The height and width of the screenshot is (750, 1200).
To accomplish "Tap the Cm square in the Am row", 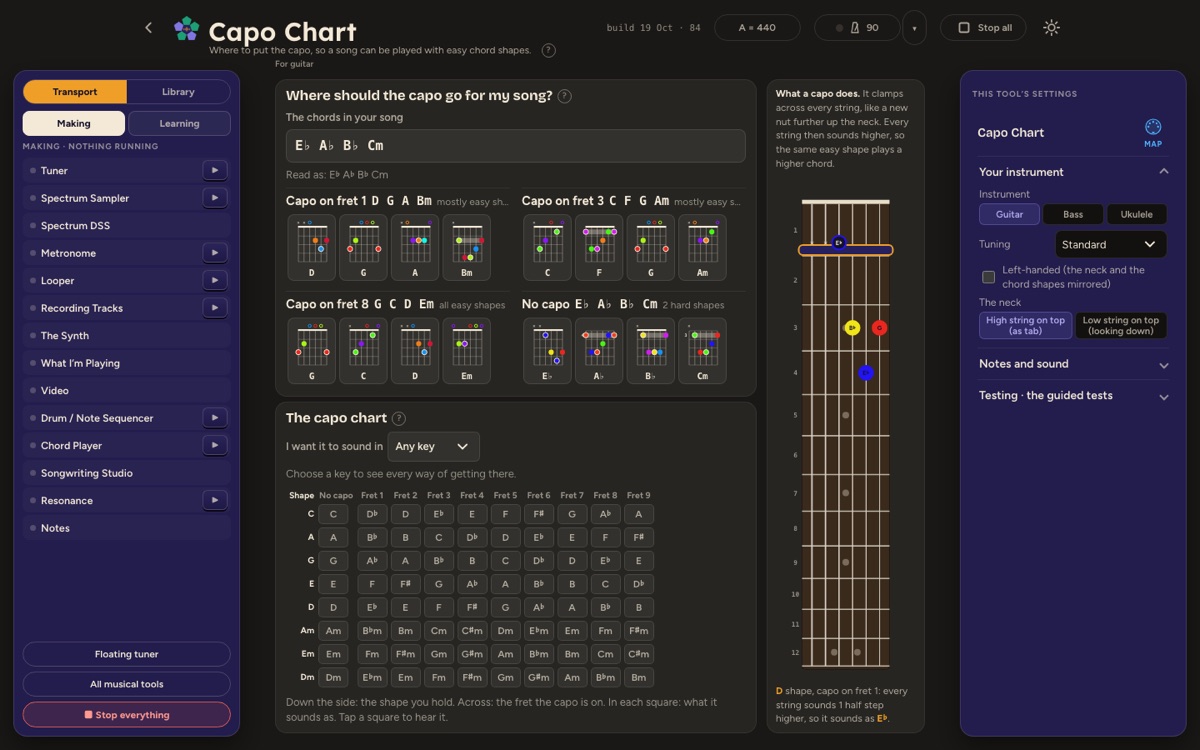I will tap(438, 631).
